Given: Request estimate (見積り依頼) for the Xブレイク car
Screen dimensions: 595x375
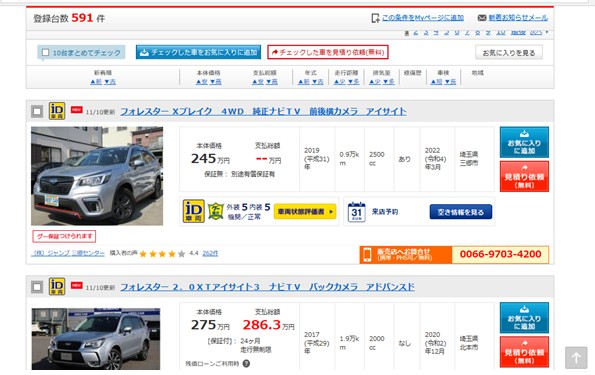Looking at the screenshot, I should click(524, 176).
